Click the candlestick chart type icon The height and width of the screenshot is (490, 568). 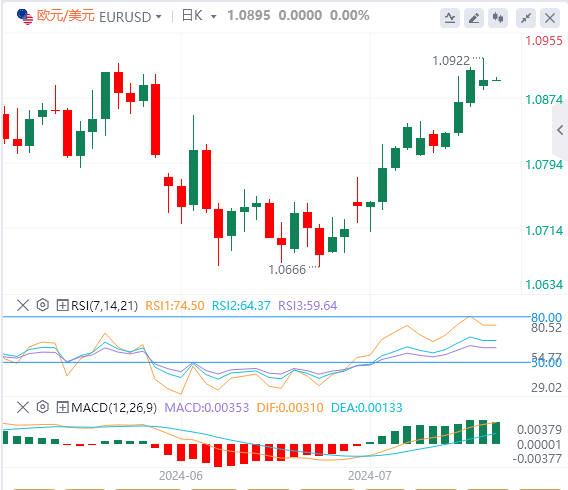point(498,18)
